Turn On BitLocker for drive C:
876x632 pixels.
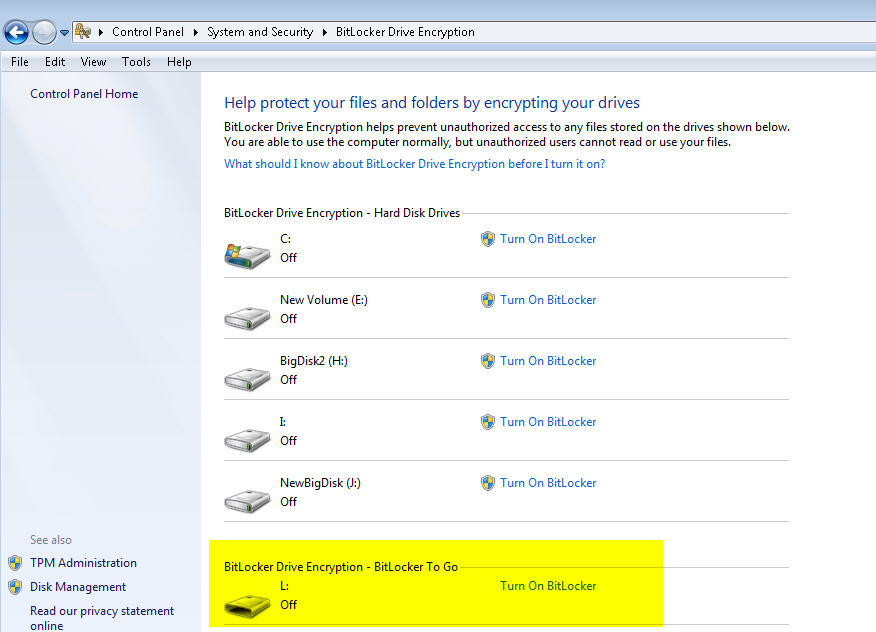pos(548,239)
